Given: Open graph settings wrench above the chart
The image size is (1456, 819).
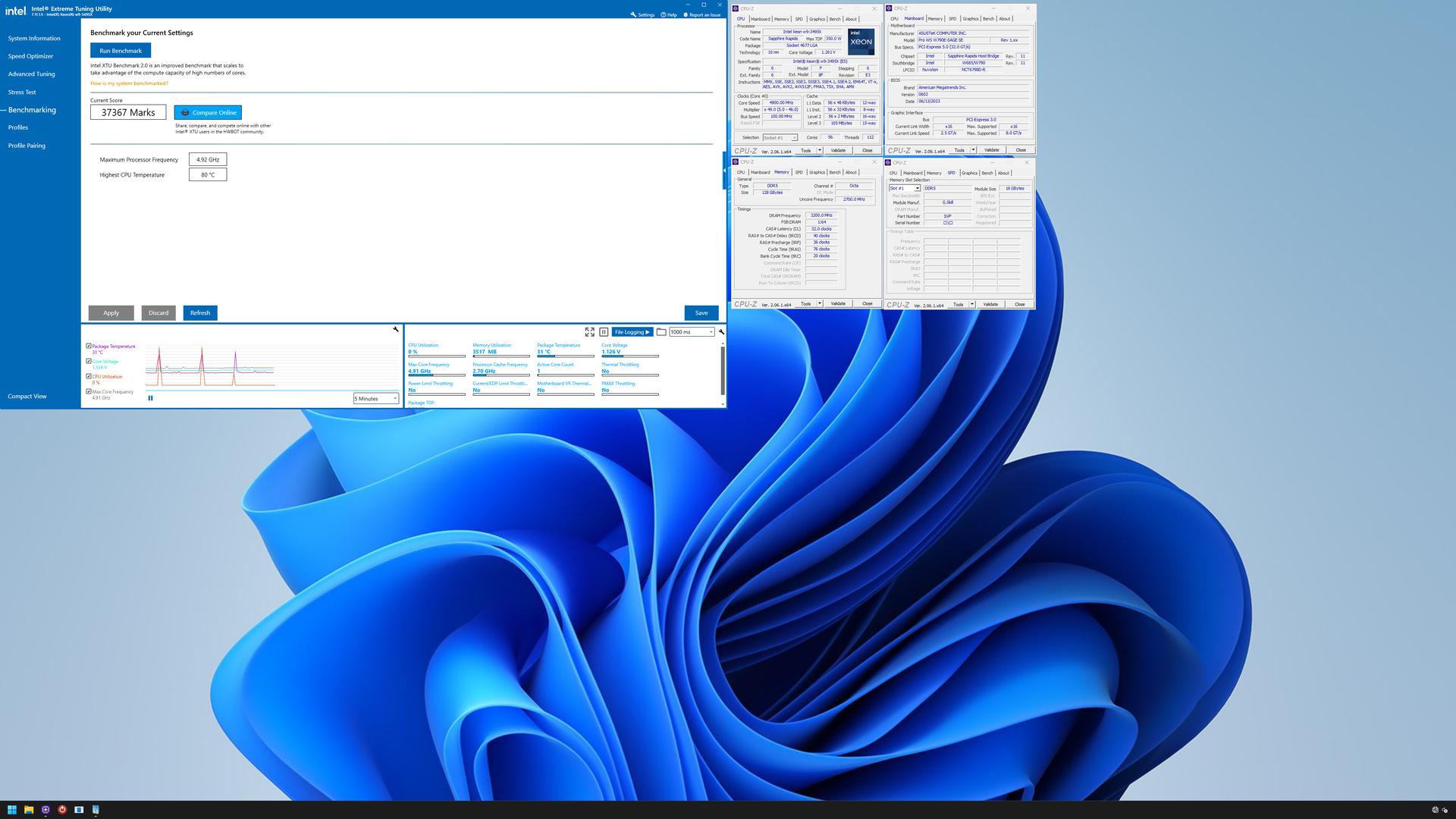Looking at the screenshot, I should [x=396, y=329].
